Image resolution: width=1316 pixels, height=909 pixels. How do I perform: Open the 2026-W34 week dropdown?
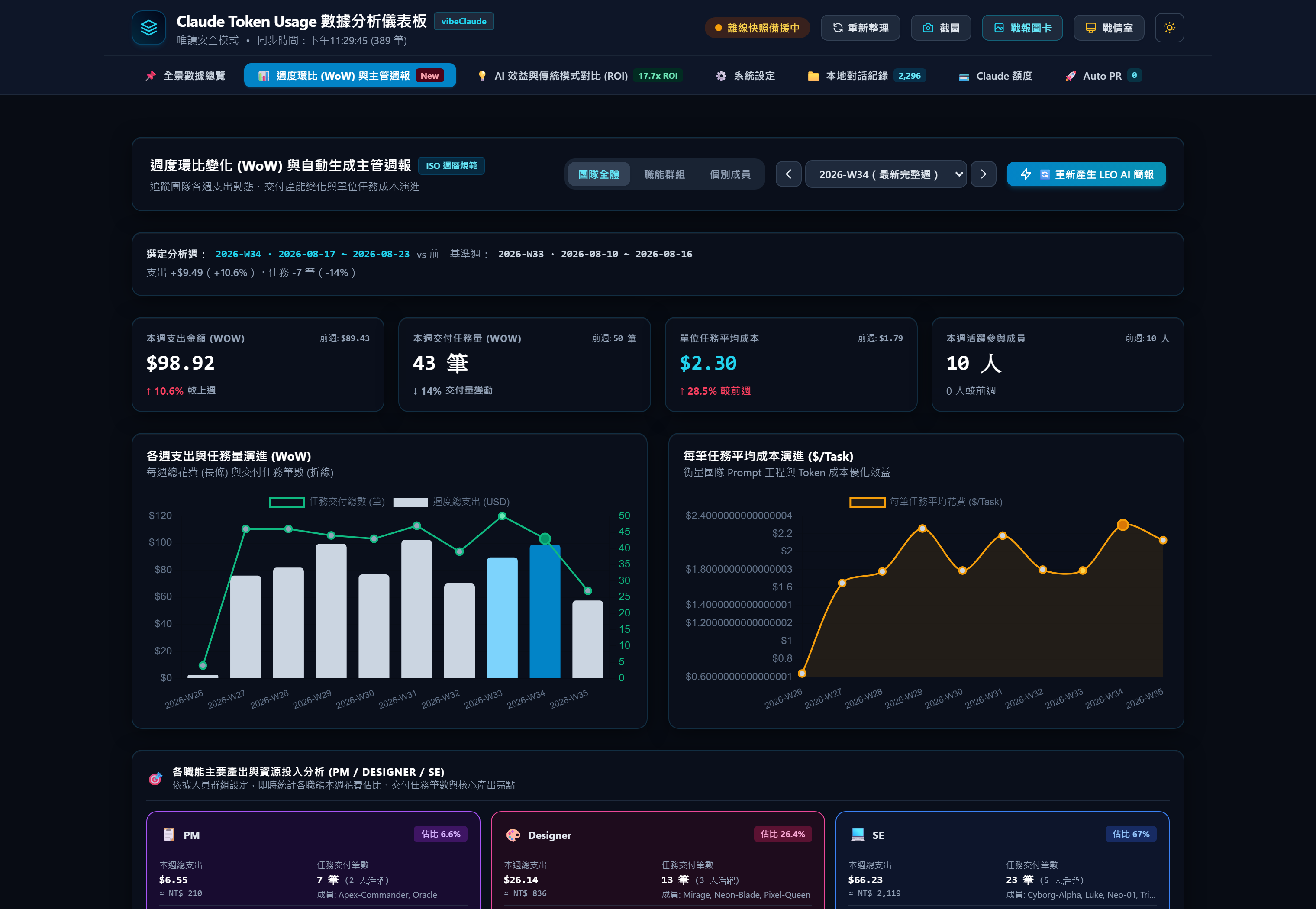tap(886, 174)
